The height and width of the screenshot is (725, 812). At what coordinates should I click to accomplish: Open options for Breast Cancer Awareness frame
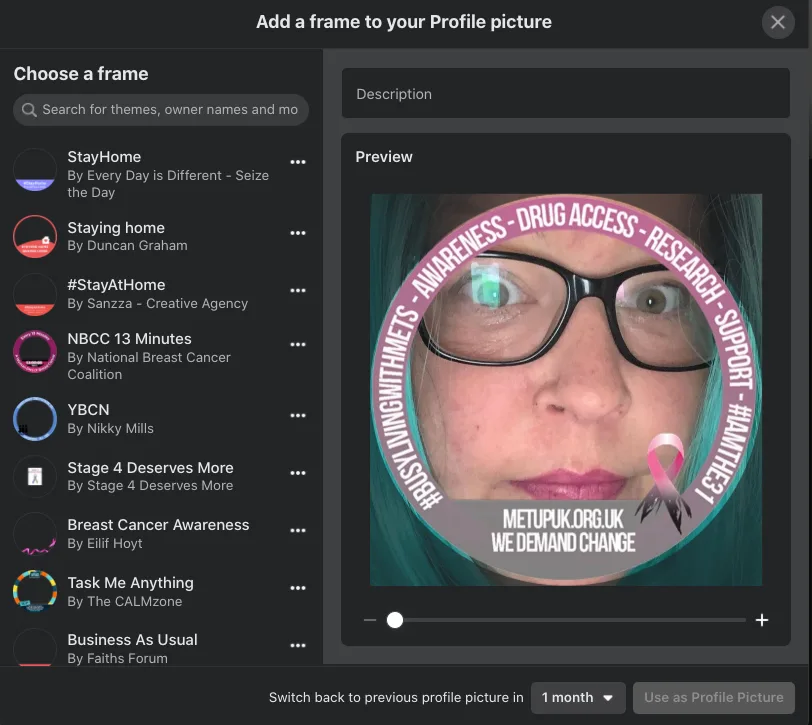[298, 530]
